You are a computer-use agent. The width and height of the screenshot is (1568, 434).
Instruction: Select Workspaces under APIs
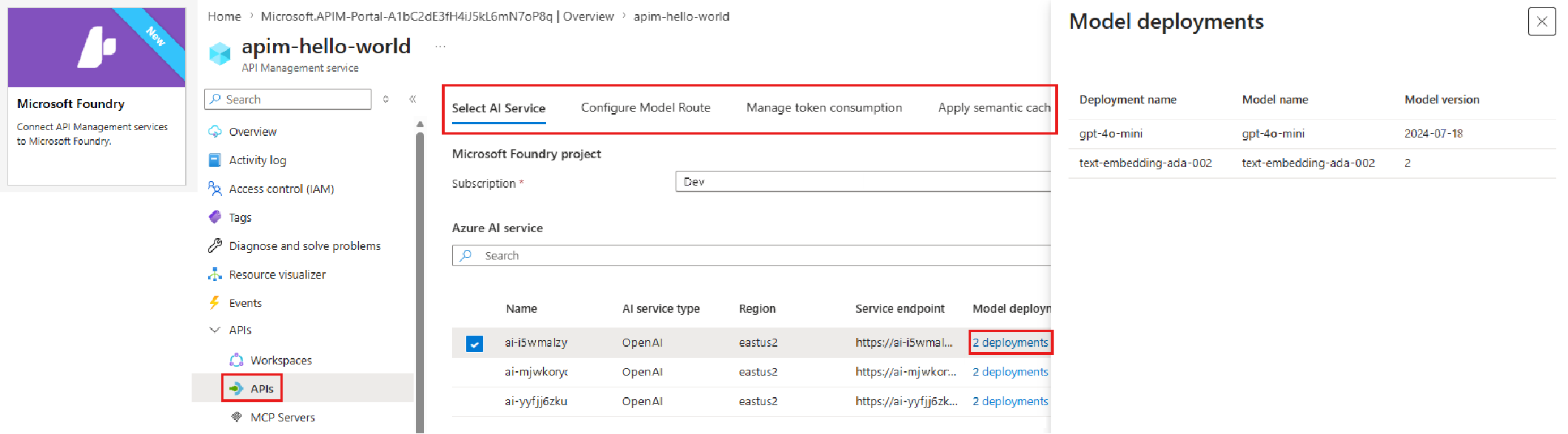coord(281,360)
